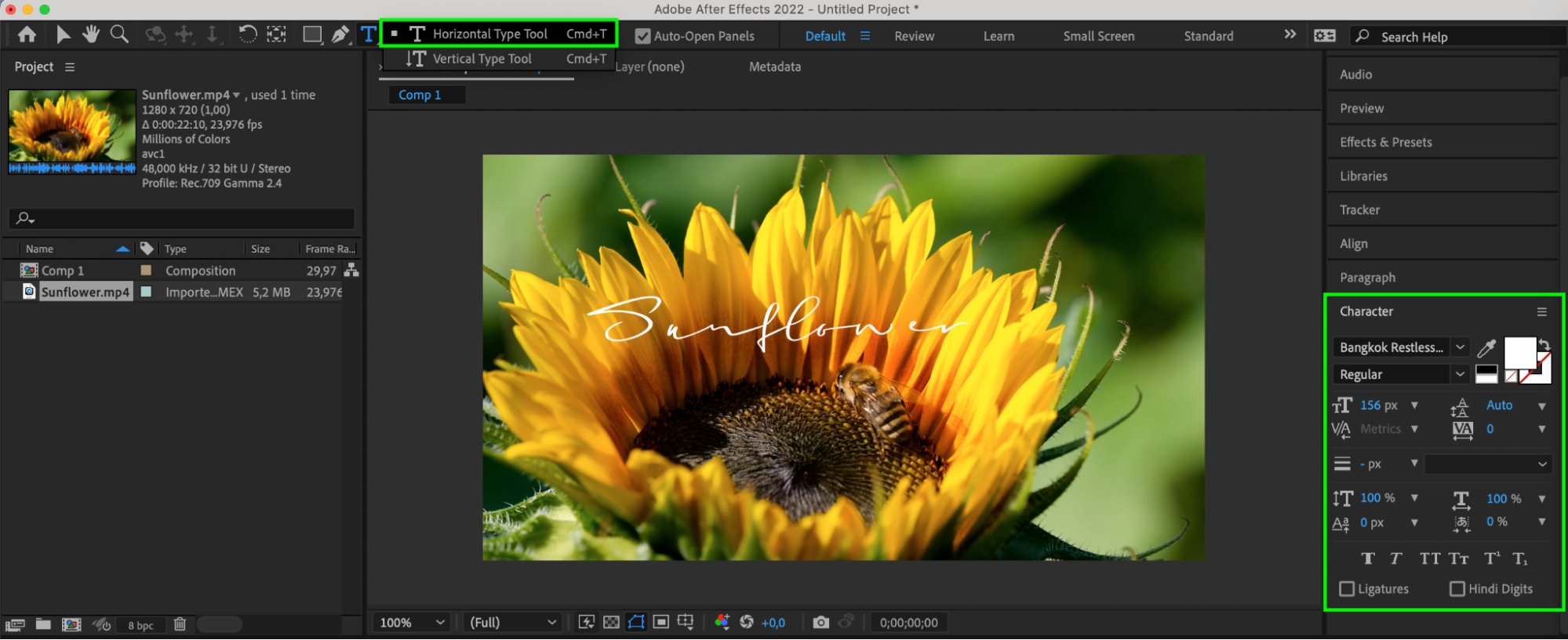This screenshot has height=640, width=1568.
Task: Select the Rotation tool
Action: pos(247,35)
